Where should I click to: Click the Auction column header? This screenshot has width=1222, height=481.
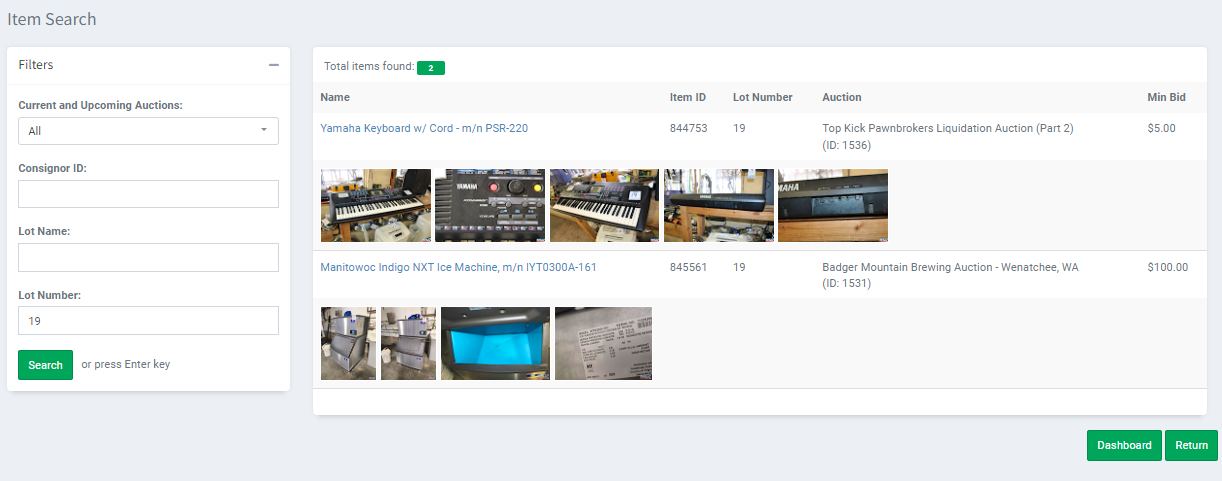(841, 97)
